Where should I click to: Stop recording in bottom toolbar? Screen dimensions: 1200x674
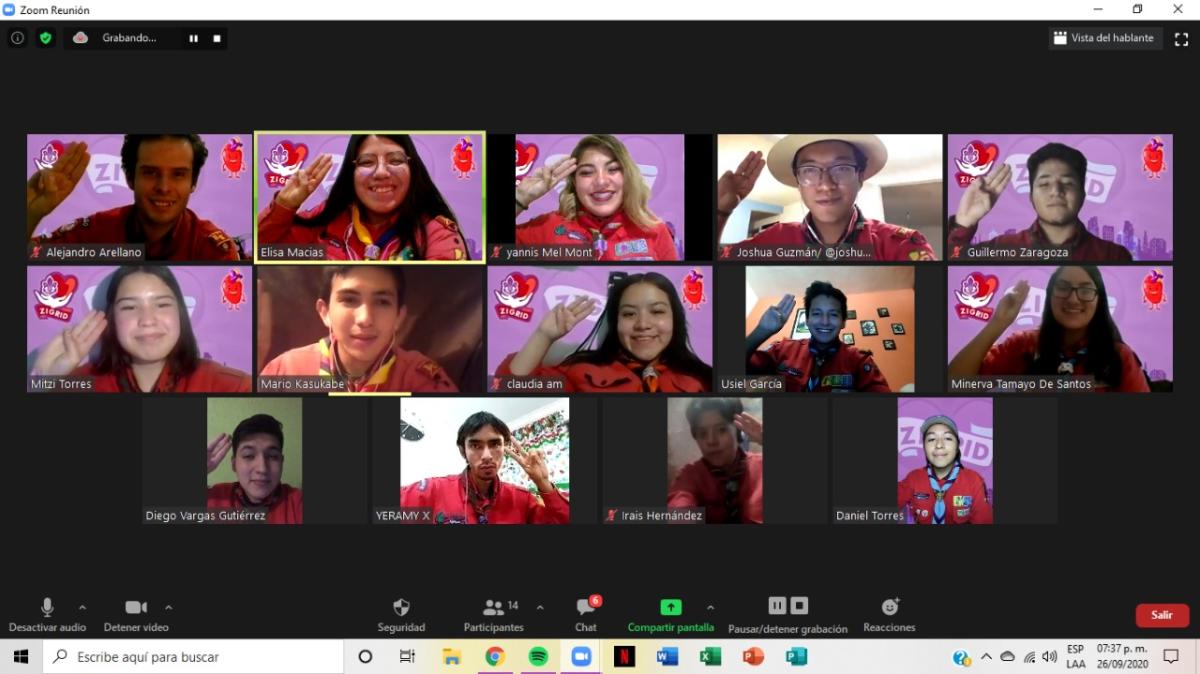799,606
